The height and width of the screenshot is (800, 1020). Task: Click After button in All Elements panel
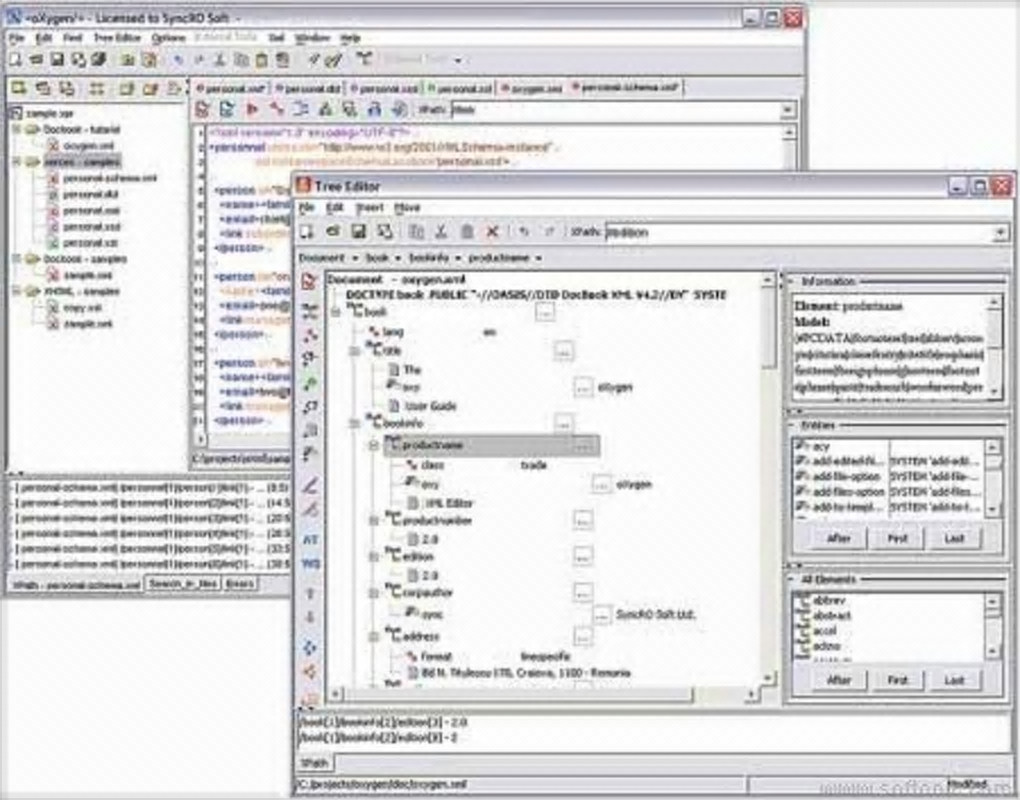[839, 680]
